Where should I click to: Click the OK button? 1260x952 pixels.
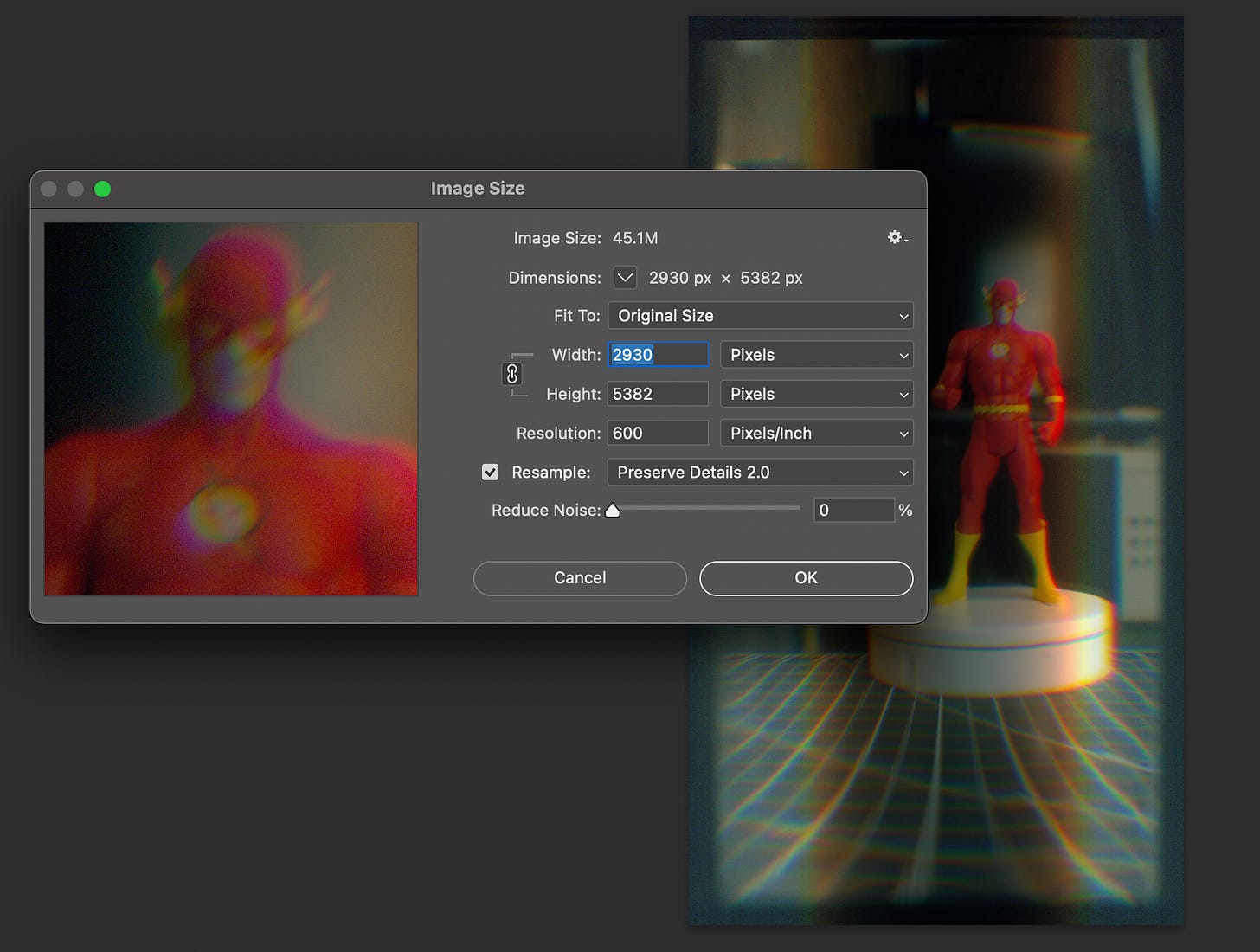[806, 578]
